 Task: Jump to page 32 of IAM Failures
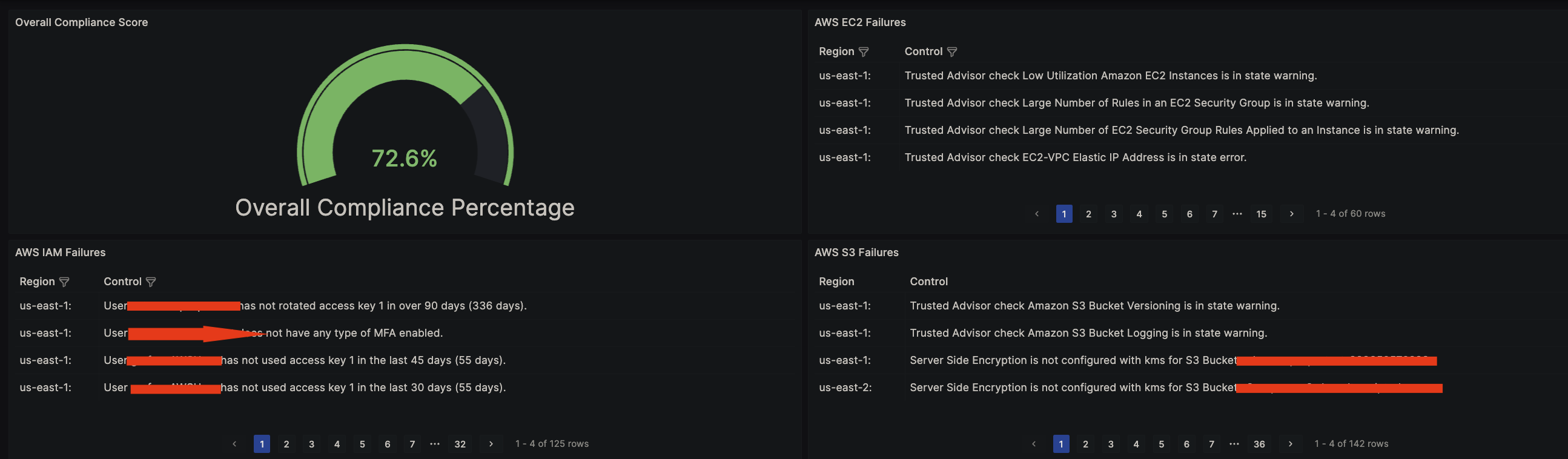(460, 444)
